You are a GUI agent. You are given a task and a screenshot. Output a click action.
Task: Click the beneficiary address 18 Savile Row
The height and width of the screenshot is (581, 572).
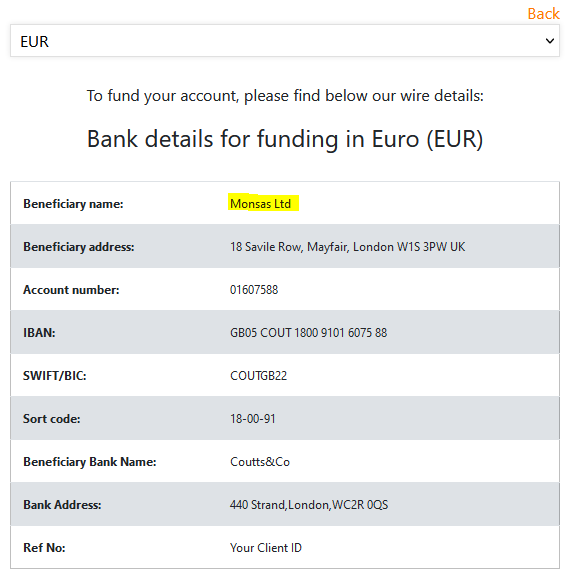347,247
